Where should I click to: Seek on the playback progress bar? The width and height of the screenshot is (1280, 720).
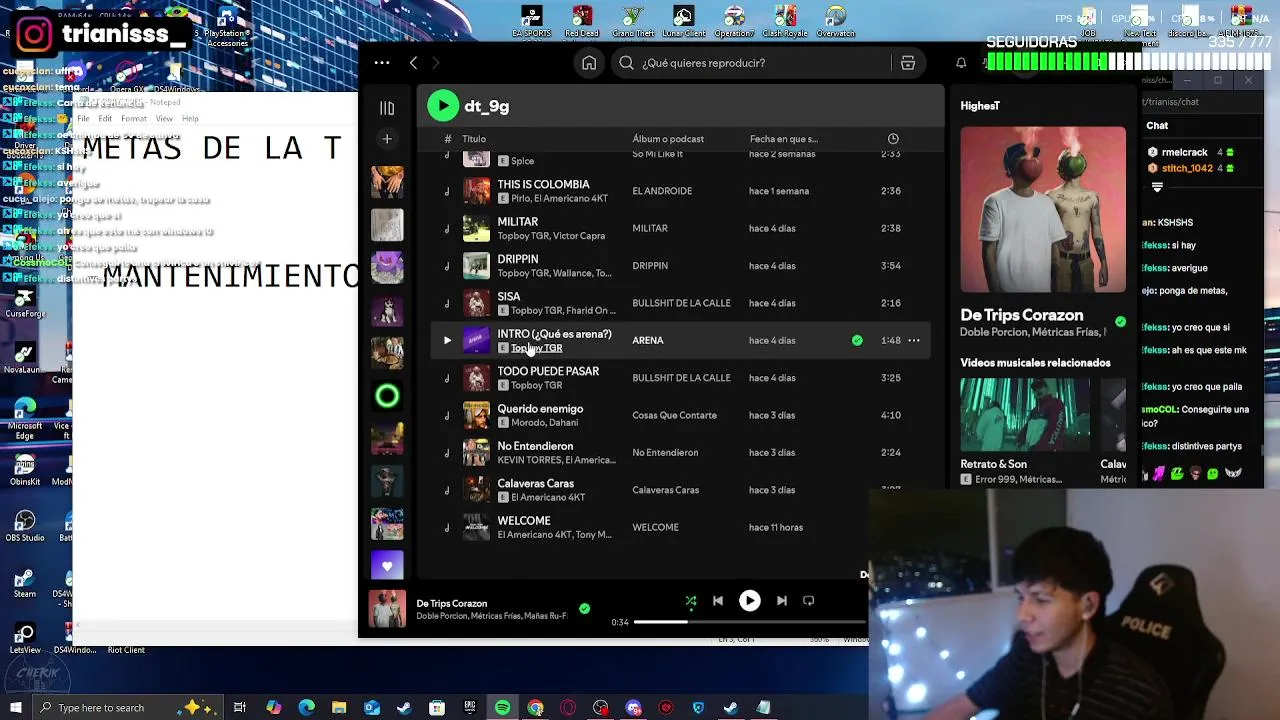point(750,622)
